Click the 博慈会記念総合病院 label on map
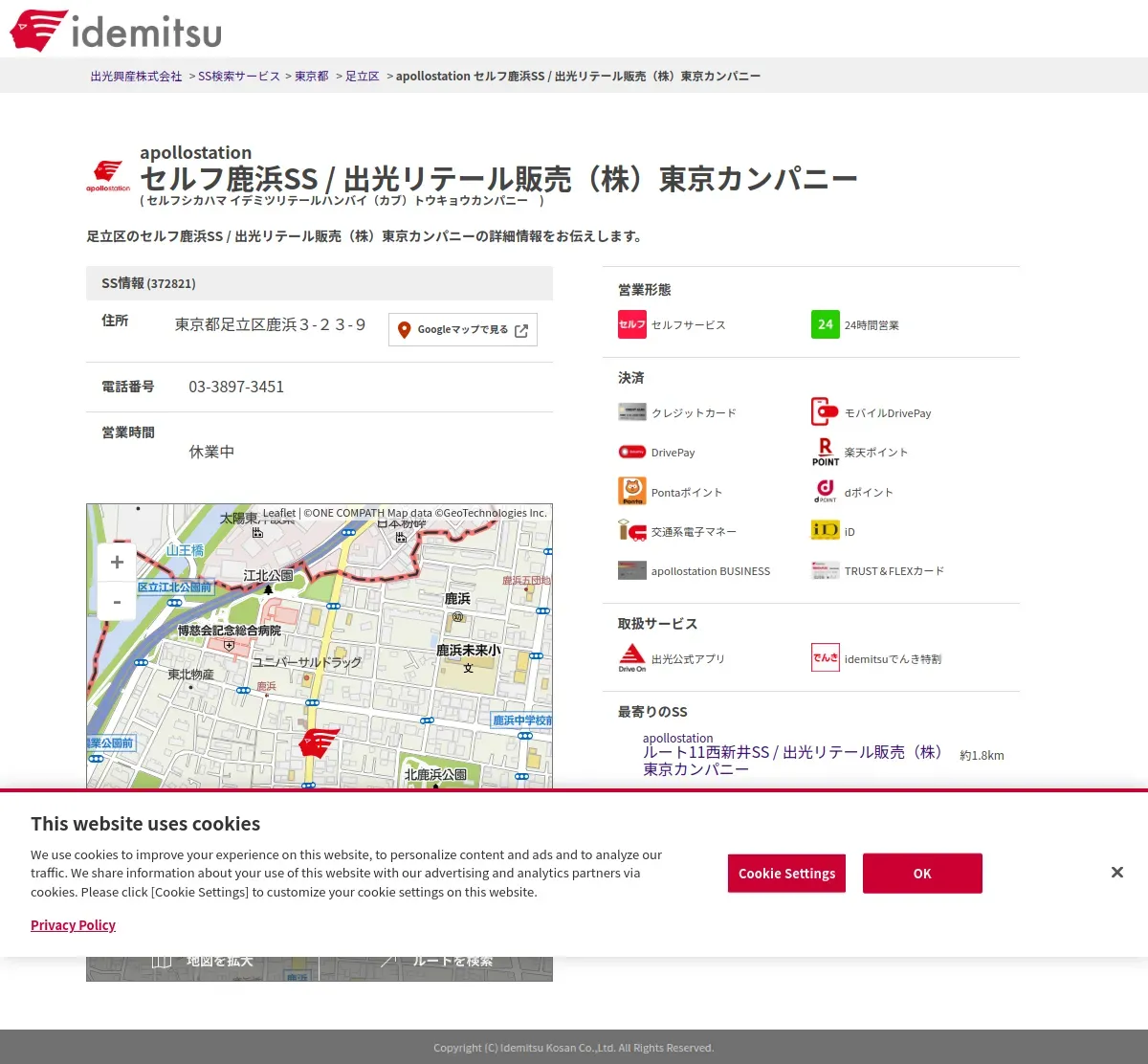 230,632
